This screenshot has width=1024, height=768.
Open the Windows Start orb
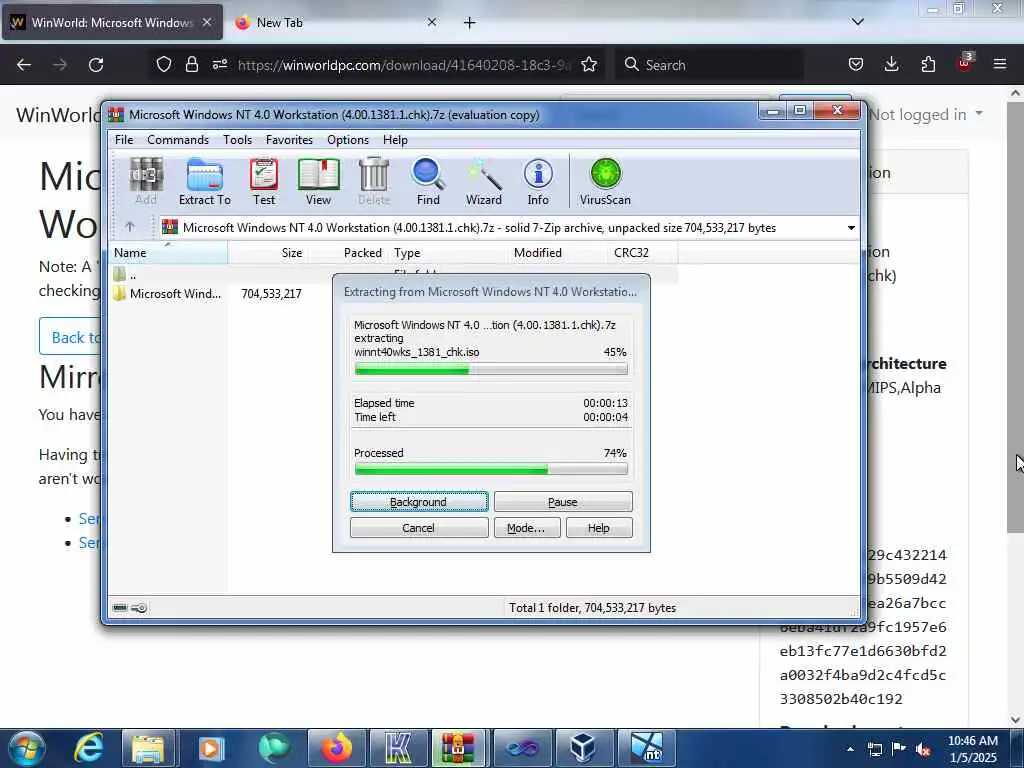26,748
